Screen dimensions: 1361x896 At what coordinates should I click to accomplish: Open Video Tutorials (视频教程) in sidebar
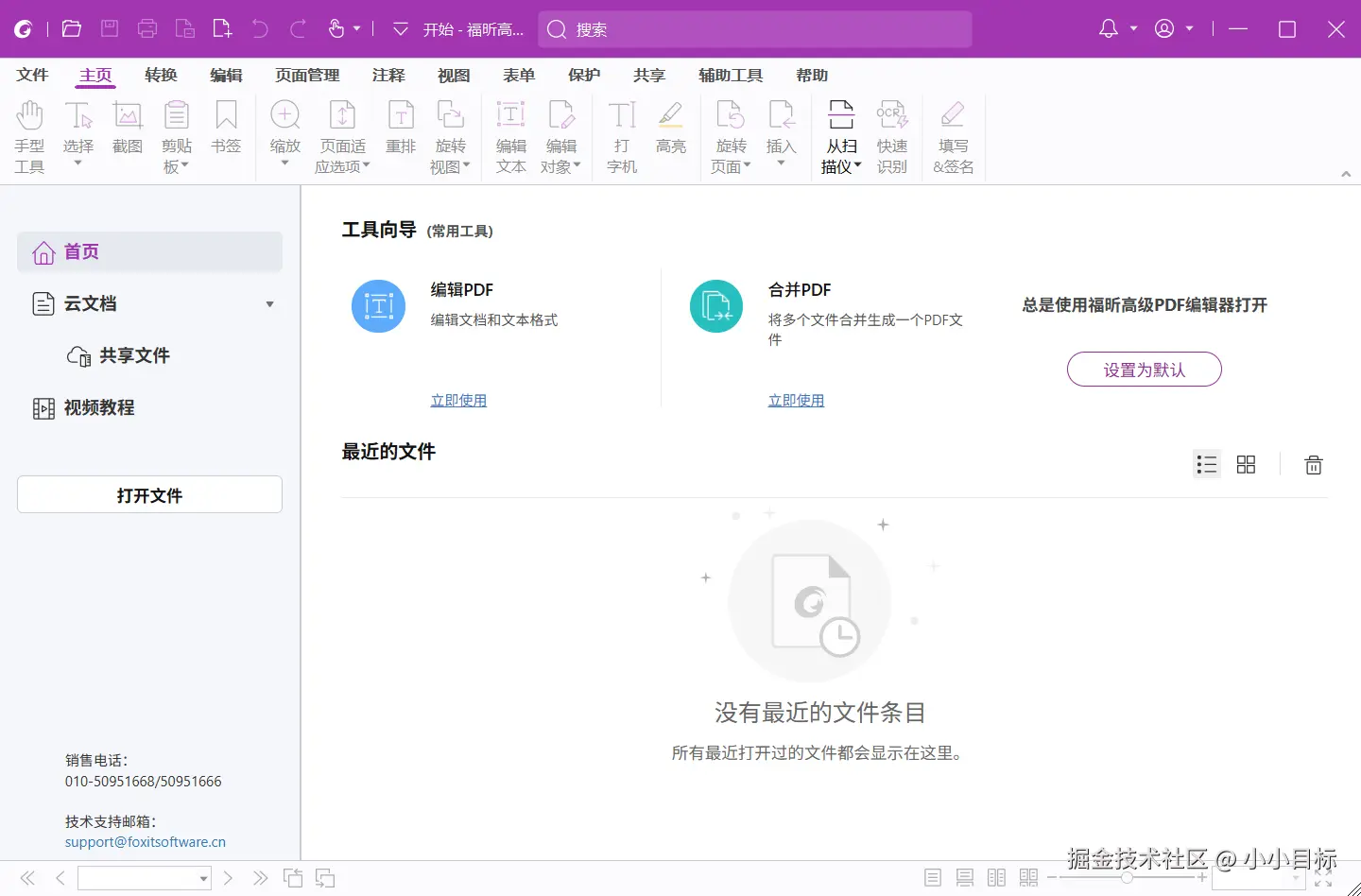(x=85, y=407)
